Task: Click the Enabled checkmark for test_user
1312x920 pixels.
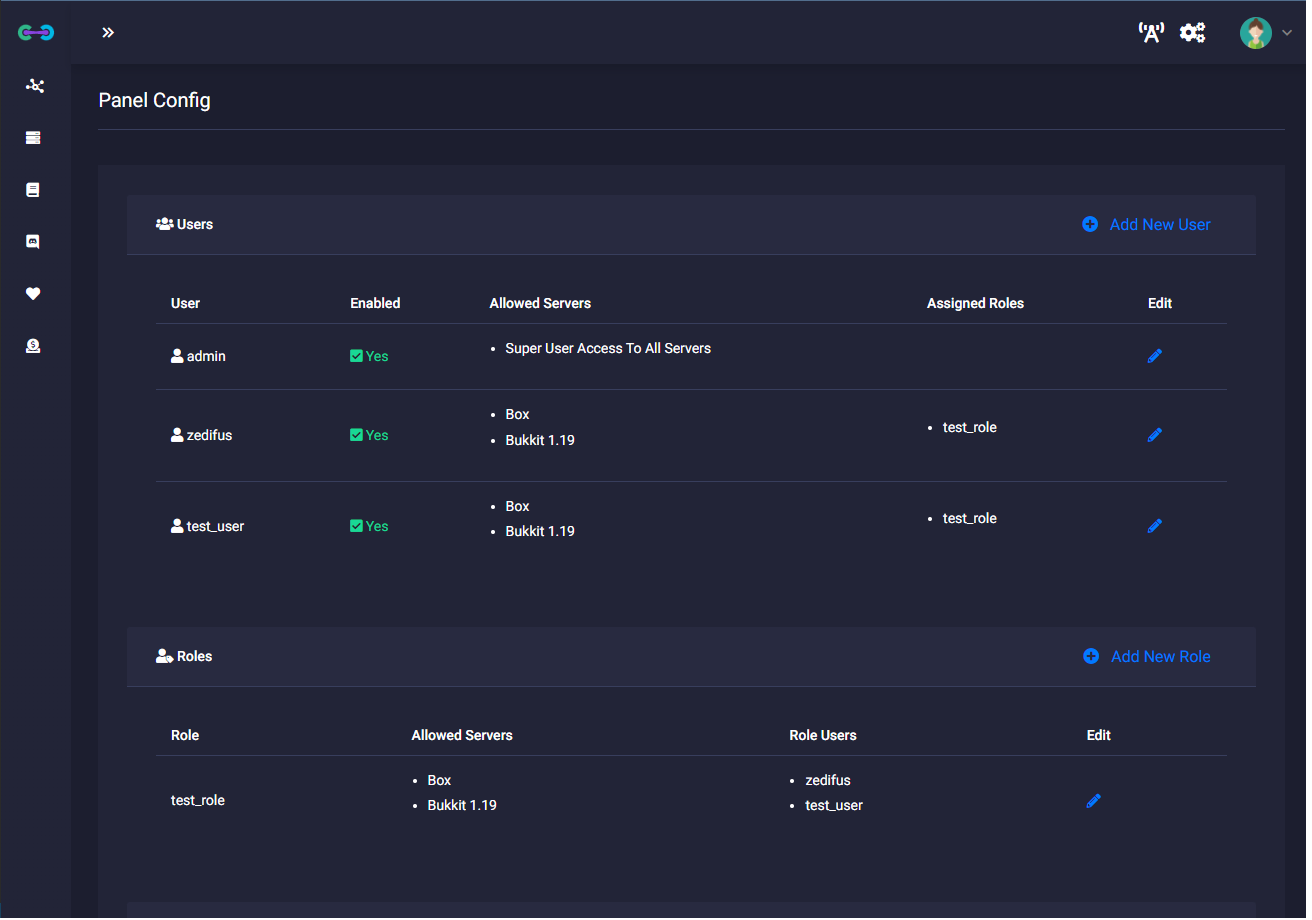Action: click(x=356, y=526)
